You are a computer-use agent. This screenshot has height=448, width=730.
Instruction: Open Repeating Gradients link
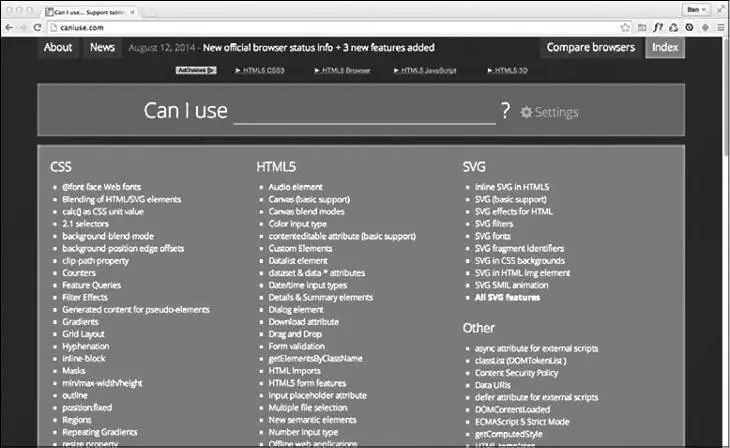100,432
